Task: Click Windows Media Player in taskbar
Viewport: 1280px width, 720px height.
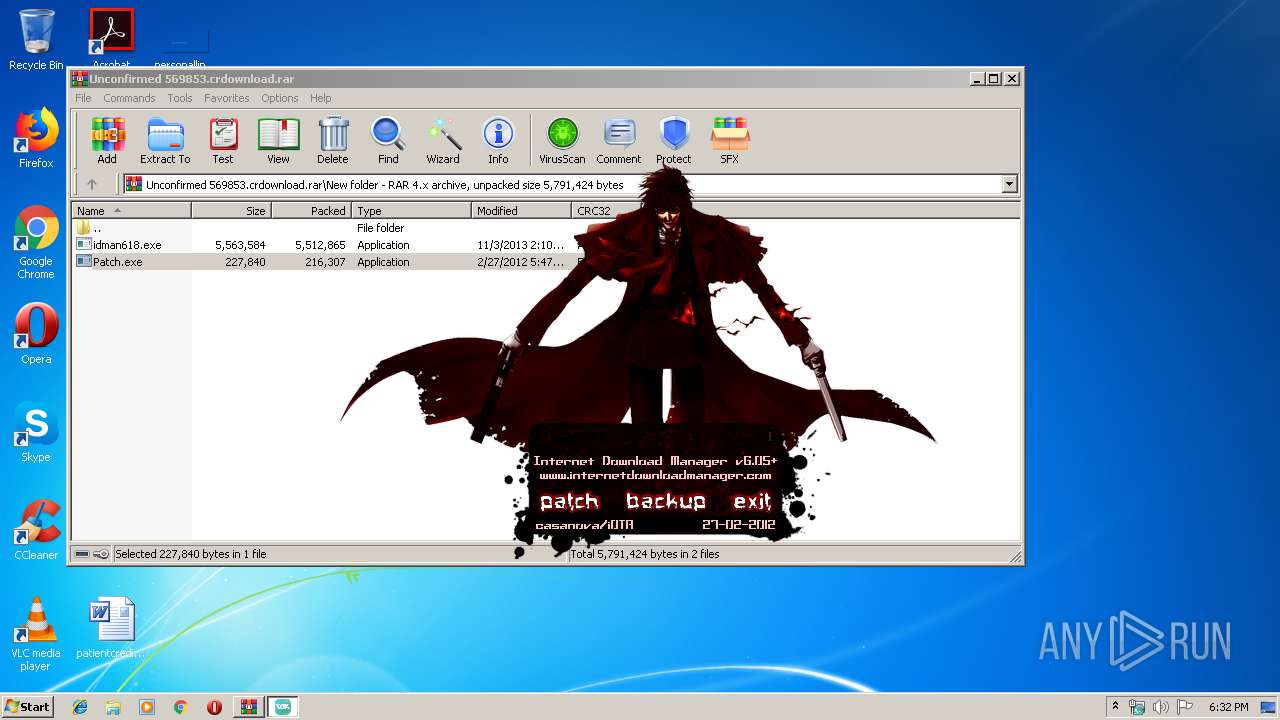Action: tap(147, 707)
